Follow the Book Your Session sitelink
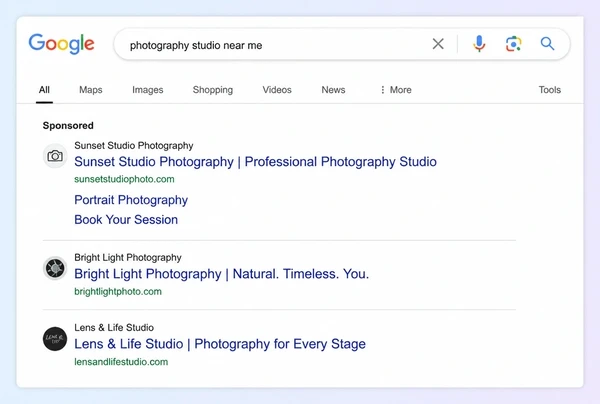This screenshot has height=404, width=600. 126,220
